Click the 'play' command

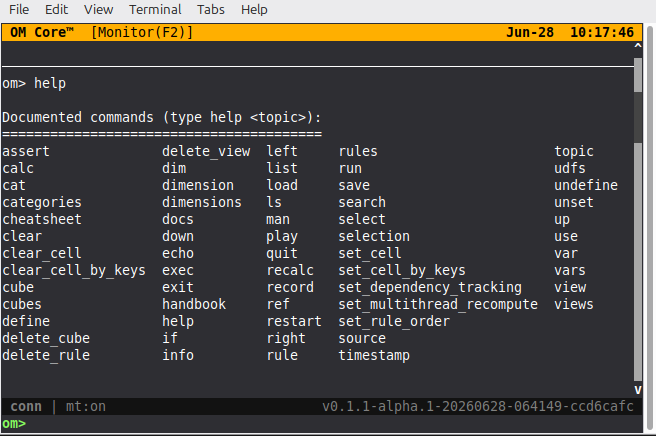[x=282, y=237]
